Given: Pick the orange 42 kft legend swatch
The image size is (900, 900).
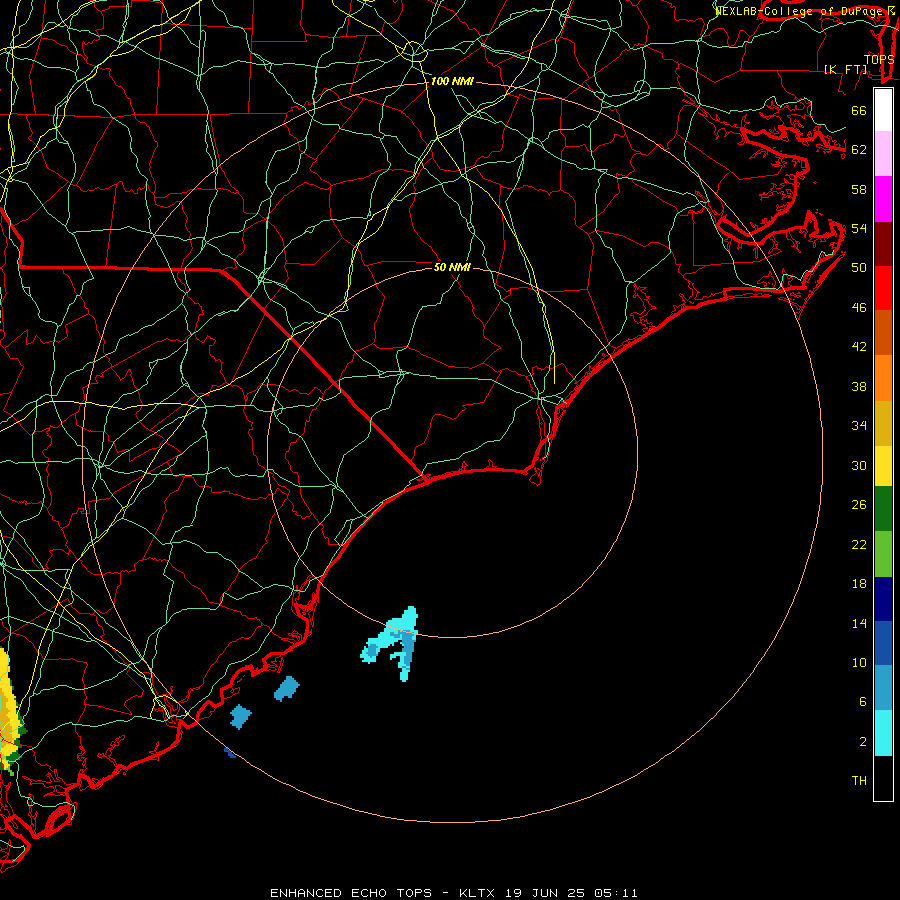Looking at the screenshot, I should (x=883, y=378).
